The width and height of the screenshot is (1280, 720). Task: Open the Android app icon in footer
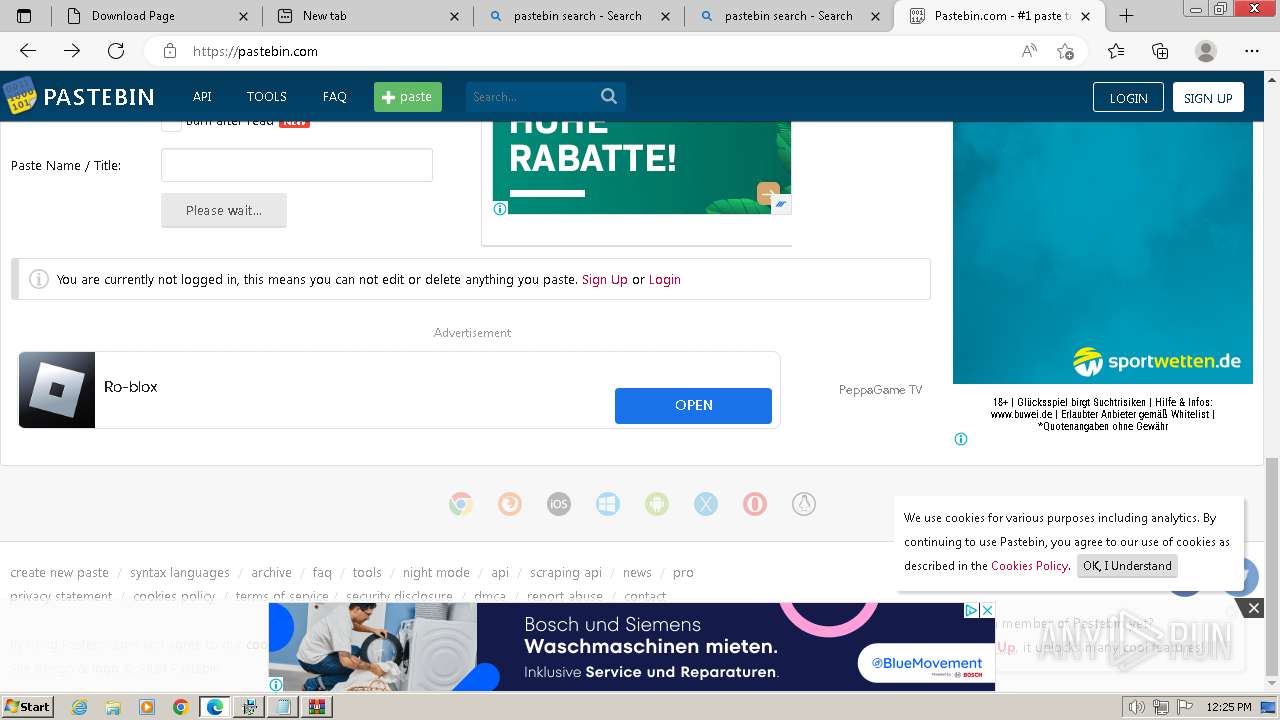(x=657, y=504)
